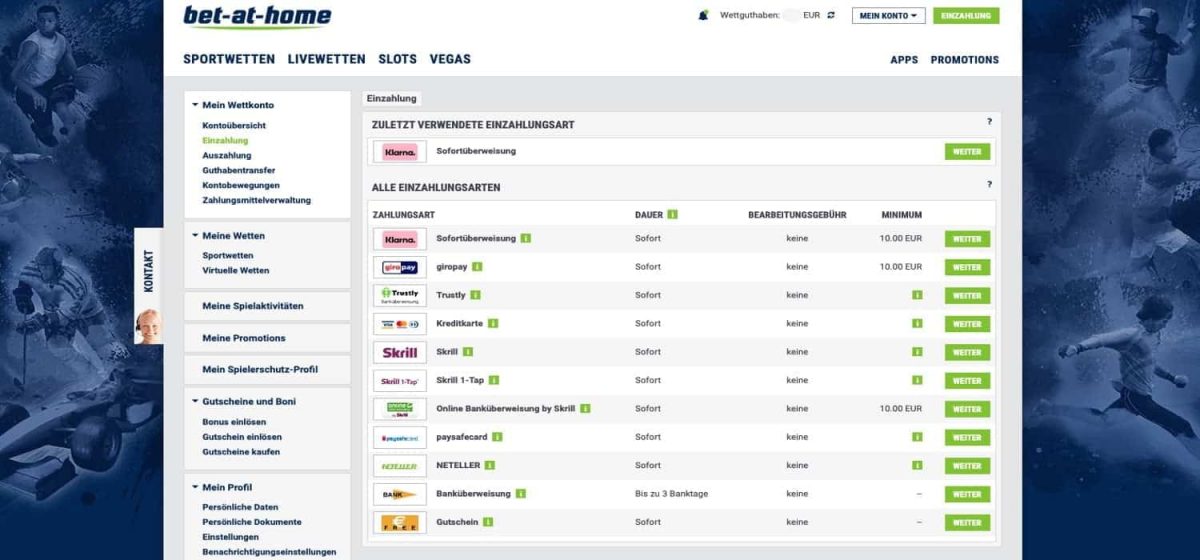Show info icon next to paysafecard

tap(497, 437)
